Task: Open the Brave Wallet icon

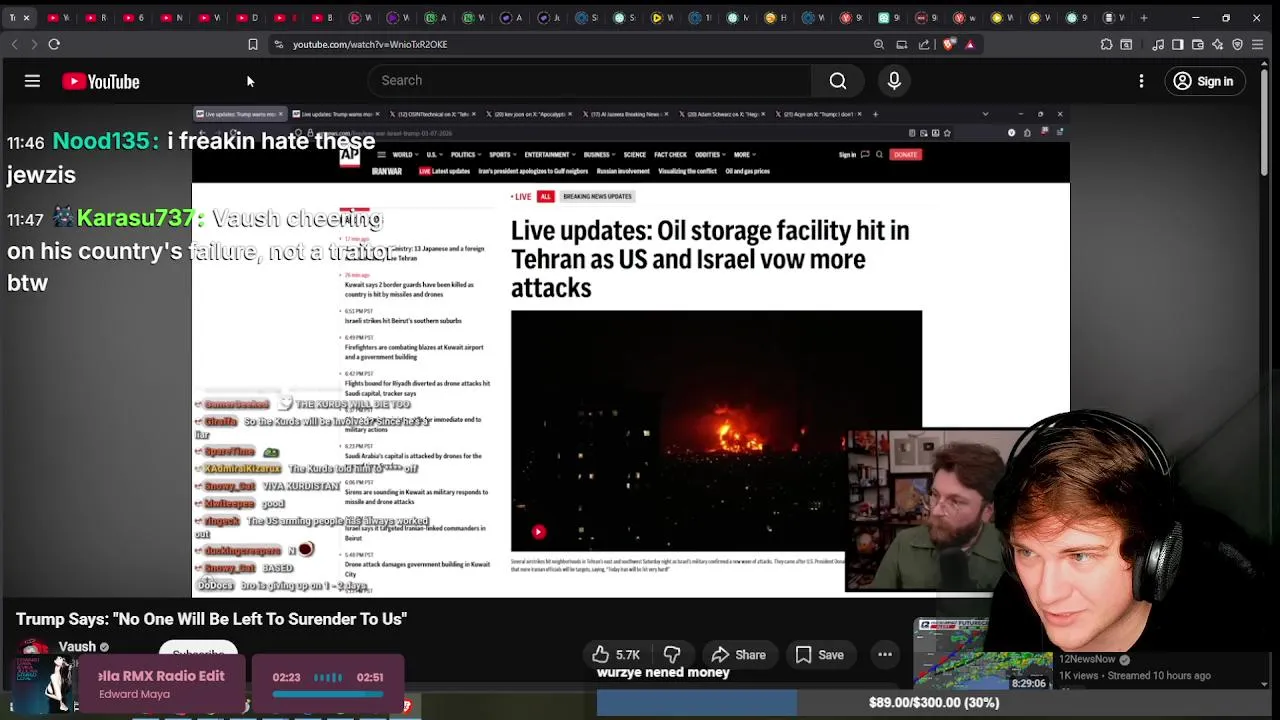Action: [1198, 44]
